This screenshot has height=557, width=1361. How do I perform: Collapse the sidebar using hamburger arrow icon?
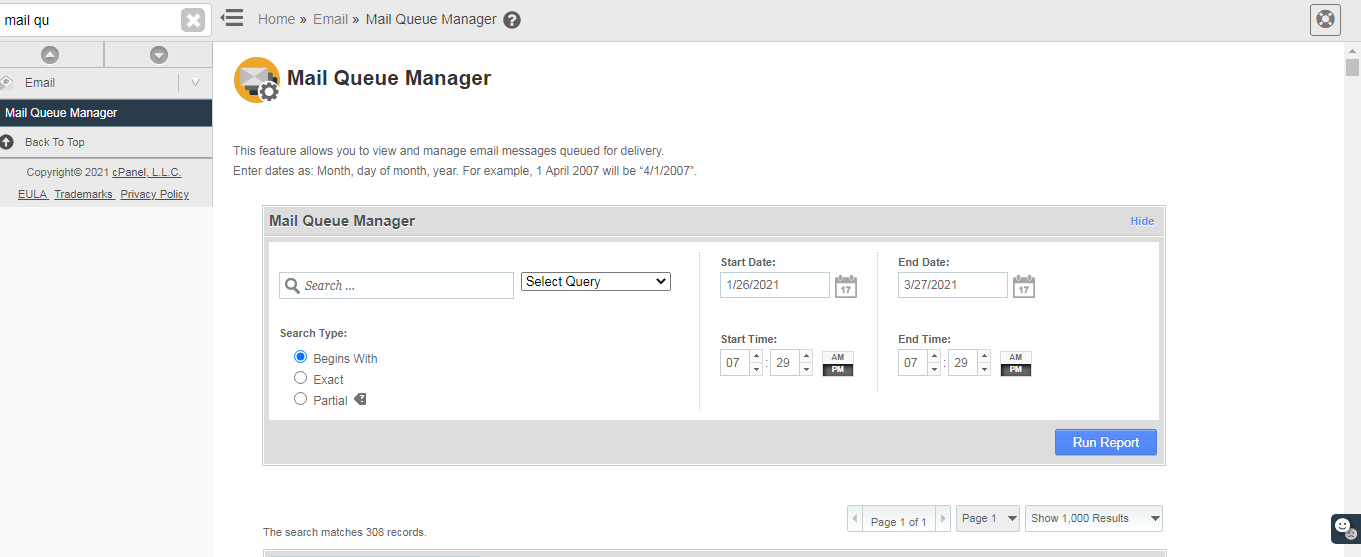click(232, 18)
